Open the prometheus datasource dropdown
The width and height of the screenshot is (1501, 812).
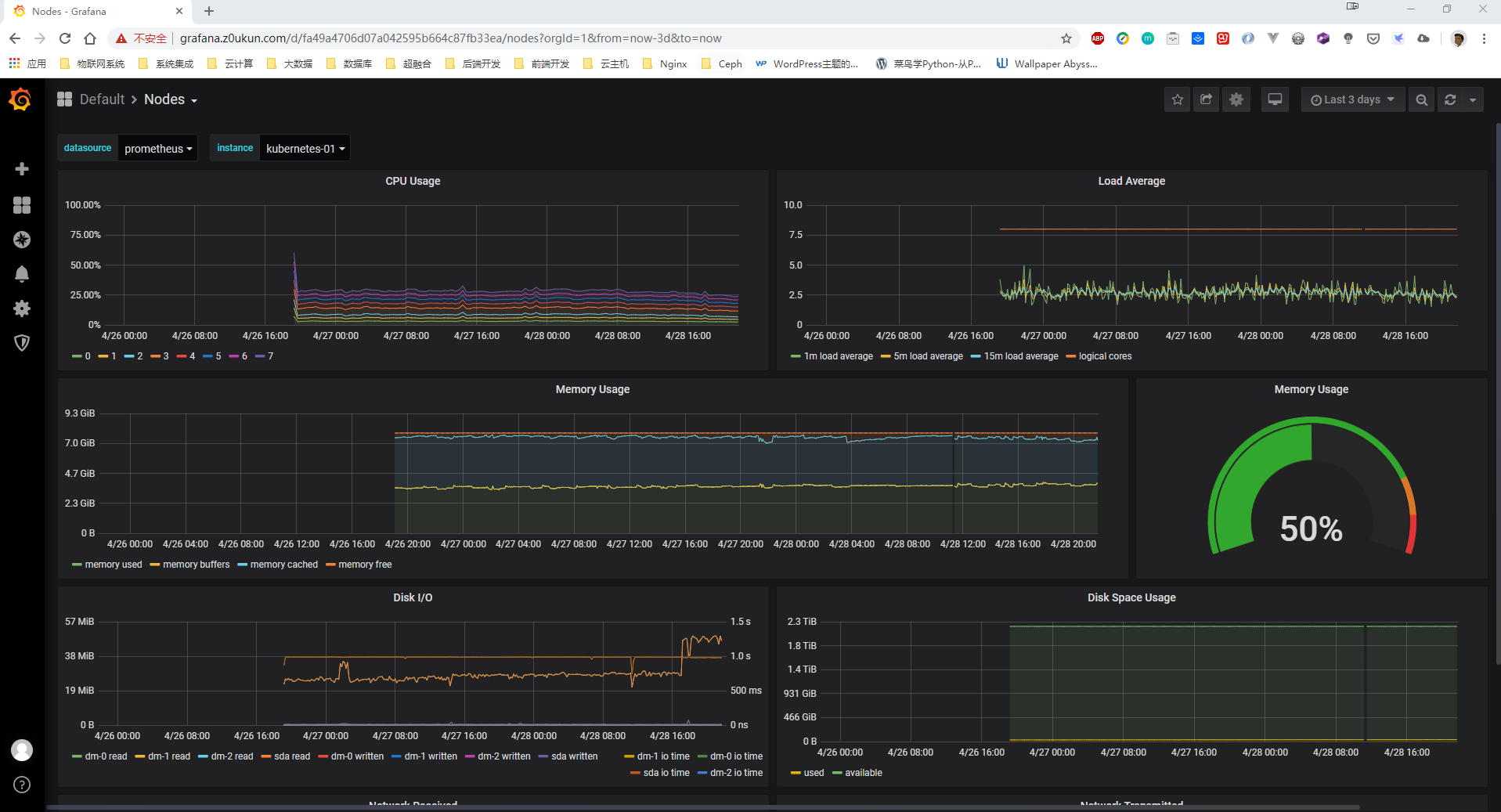(158, 148)
